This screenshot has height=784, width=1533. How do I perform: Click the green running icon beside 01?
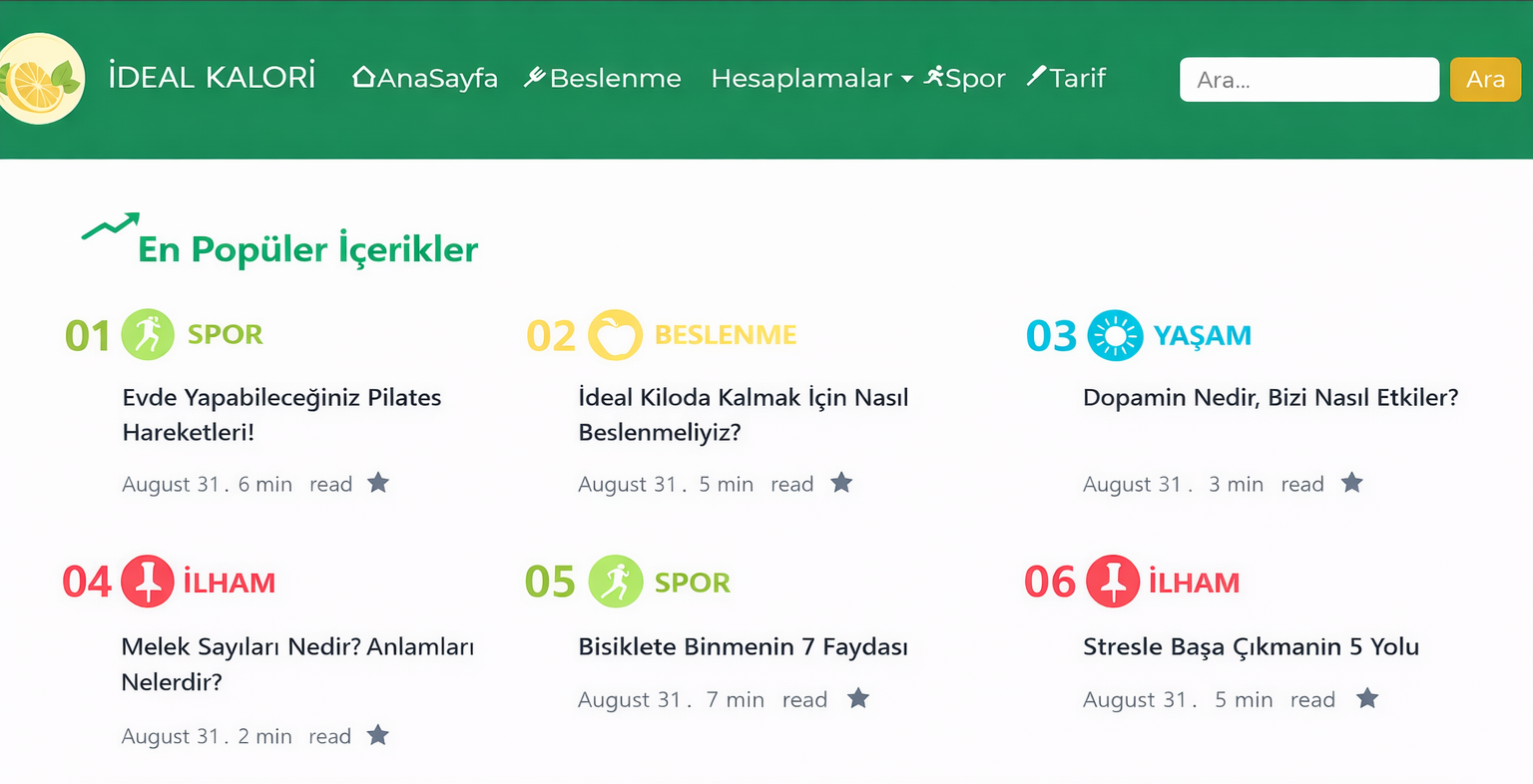click(x=148, y=334)
